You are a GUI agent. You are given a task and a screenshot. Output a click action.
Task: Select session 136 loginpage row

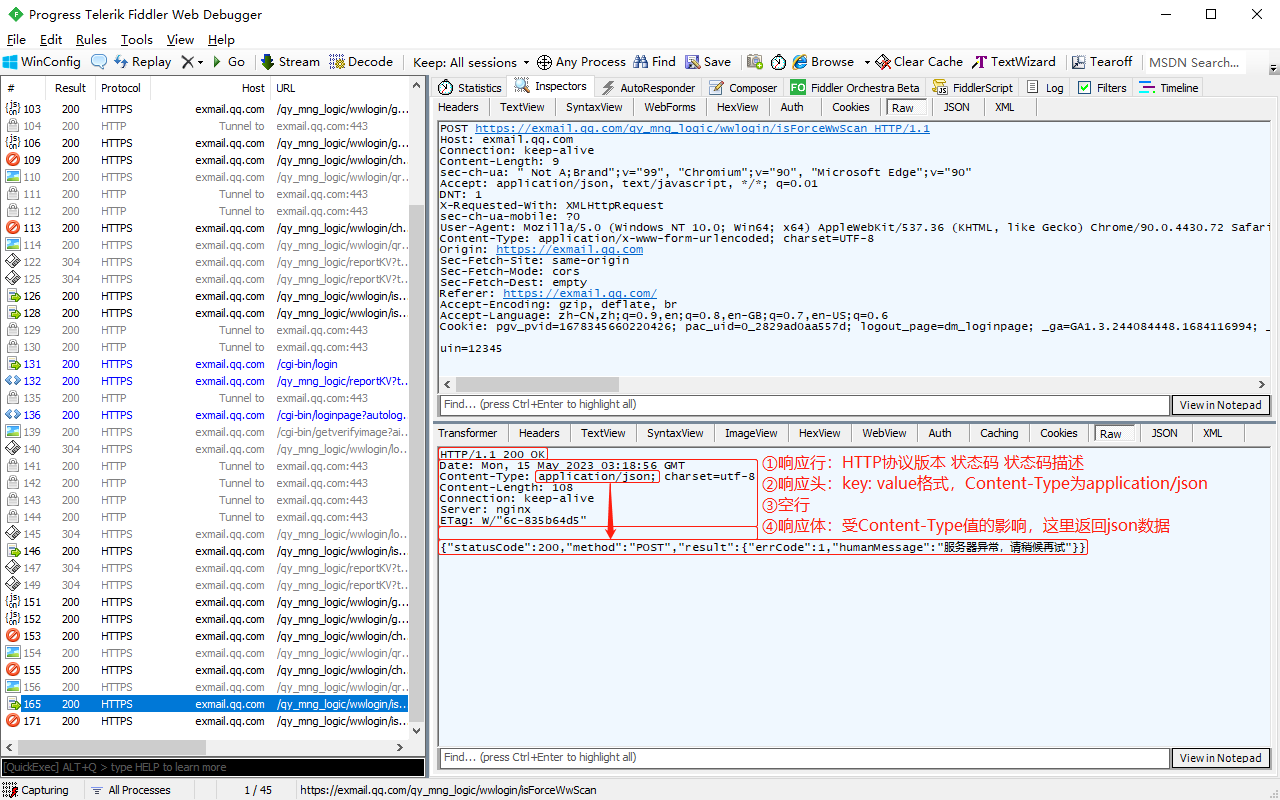click(x=207, y=415)
